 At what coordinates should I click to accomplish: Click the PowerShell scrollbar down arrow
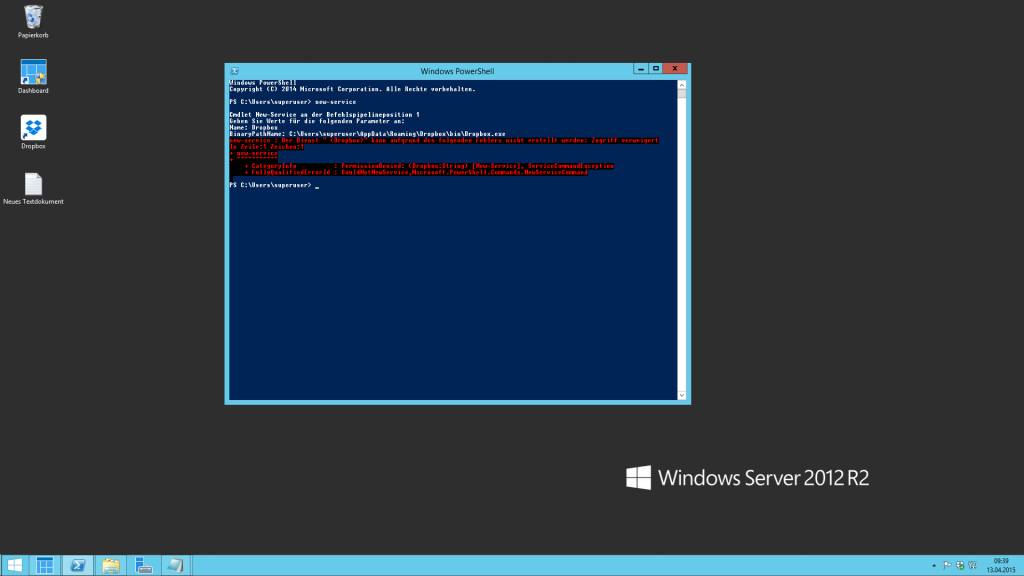coord(682,395)
